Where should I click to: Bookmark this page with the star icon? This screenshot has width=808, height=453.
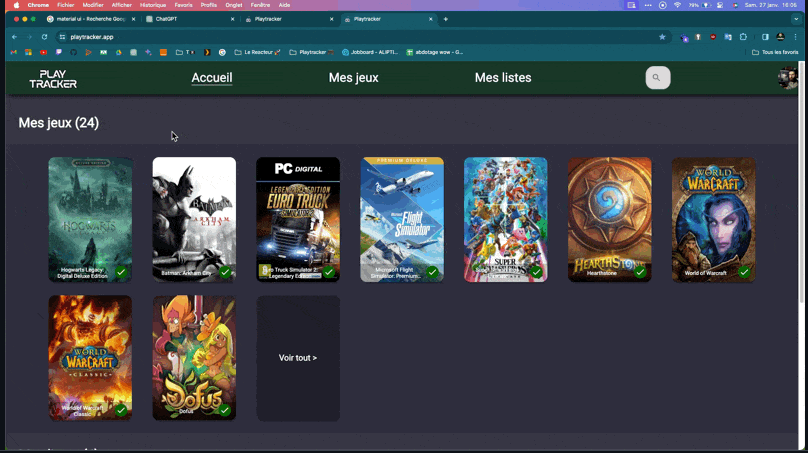pyautogui.click(x=662, y=37)
